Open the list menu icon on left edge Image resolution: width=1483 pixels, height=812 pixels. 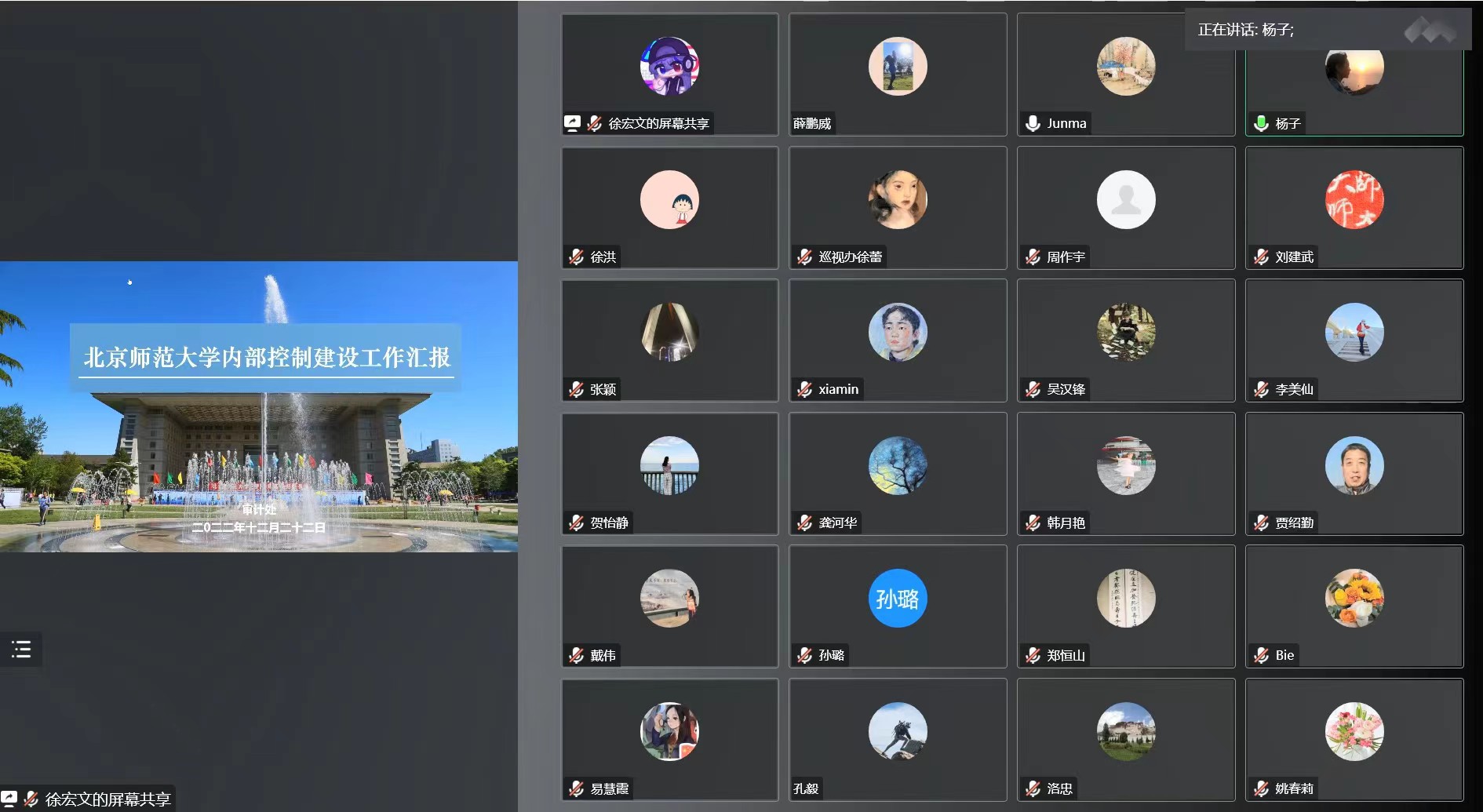click(21, 649)
